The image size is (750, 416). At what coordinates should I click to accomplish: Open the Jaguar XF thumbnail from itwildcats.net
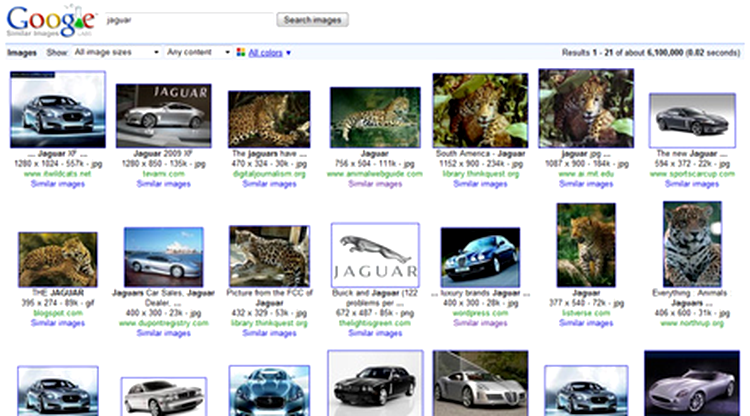click(x=58, y=109)
